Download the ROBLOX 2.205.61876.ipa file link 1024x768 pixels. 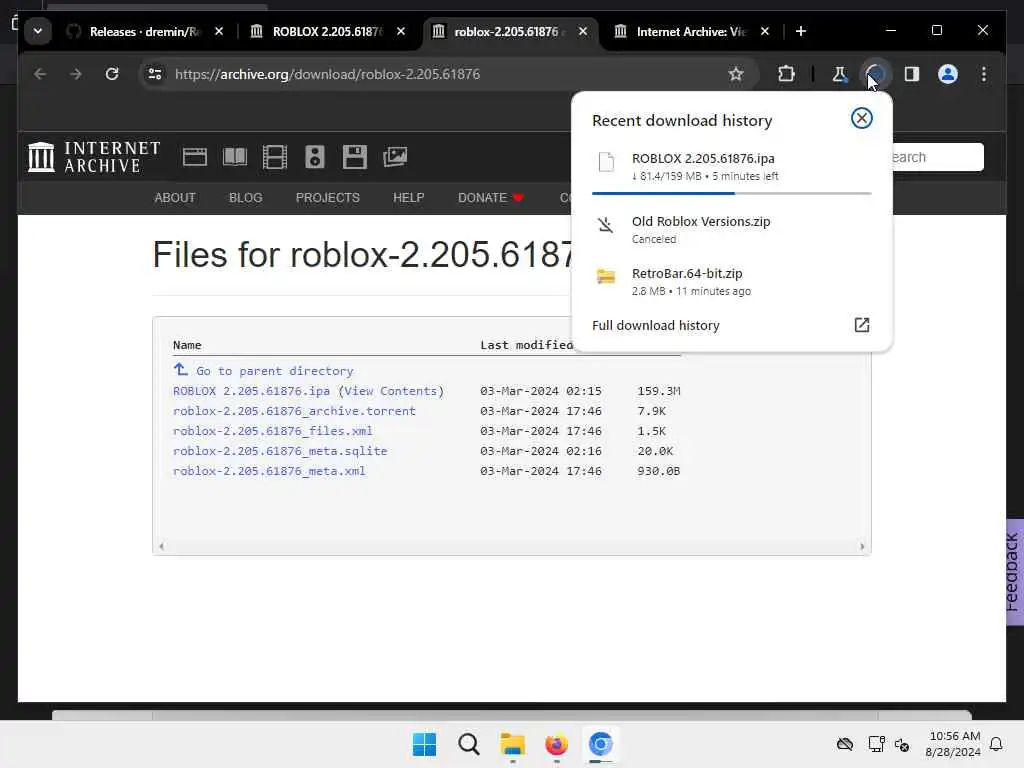pos(251,391)
